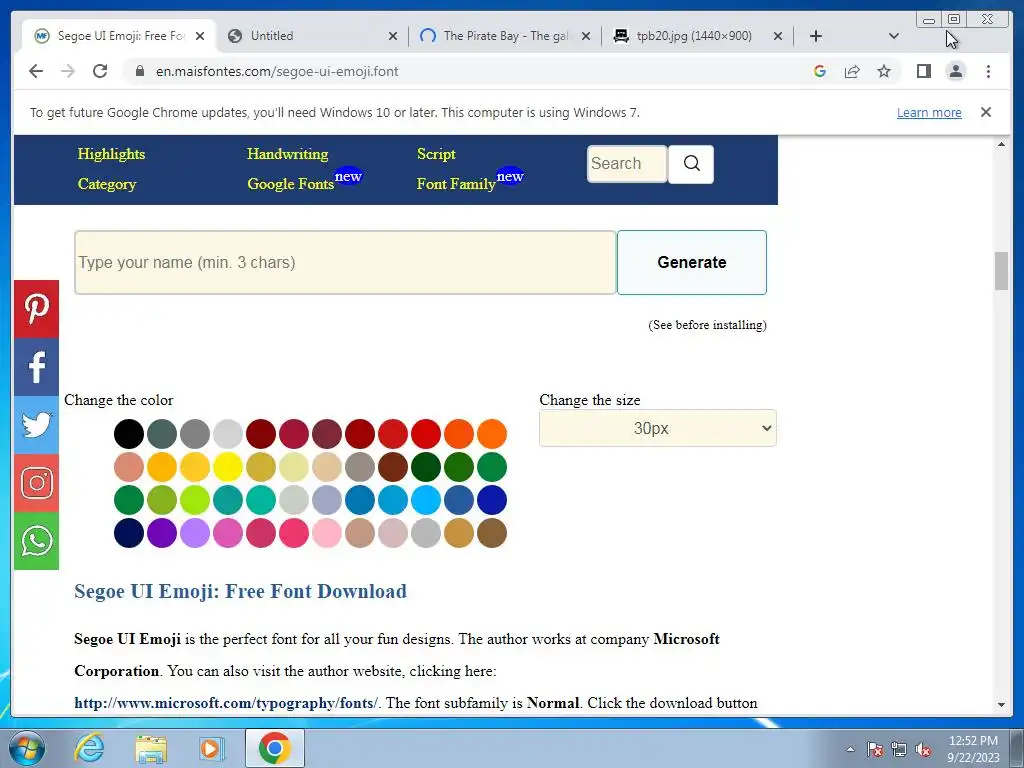Click the Generate button
Screen dimensions: 1024x768
(x=692, y=263)
